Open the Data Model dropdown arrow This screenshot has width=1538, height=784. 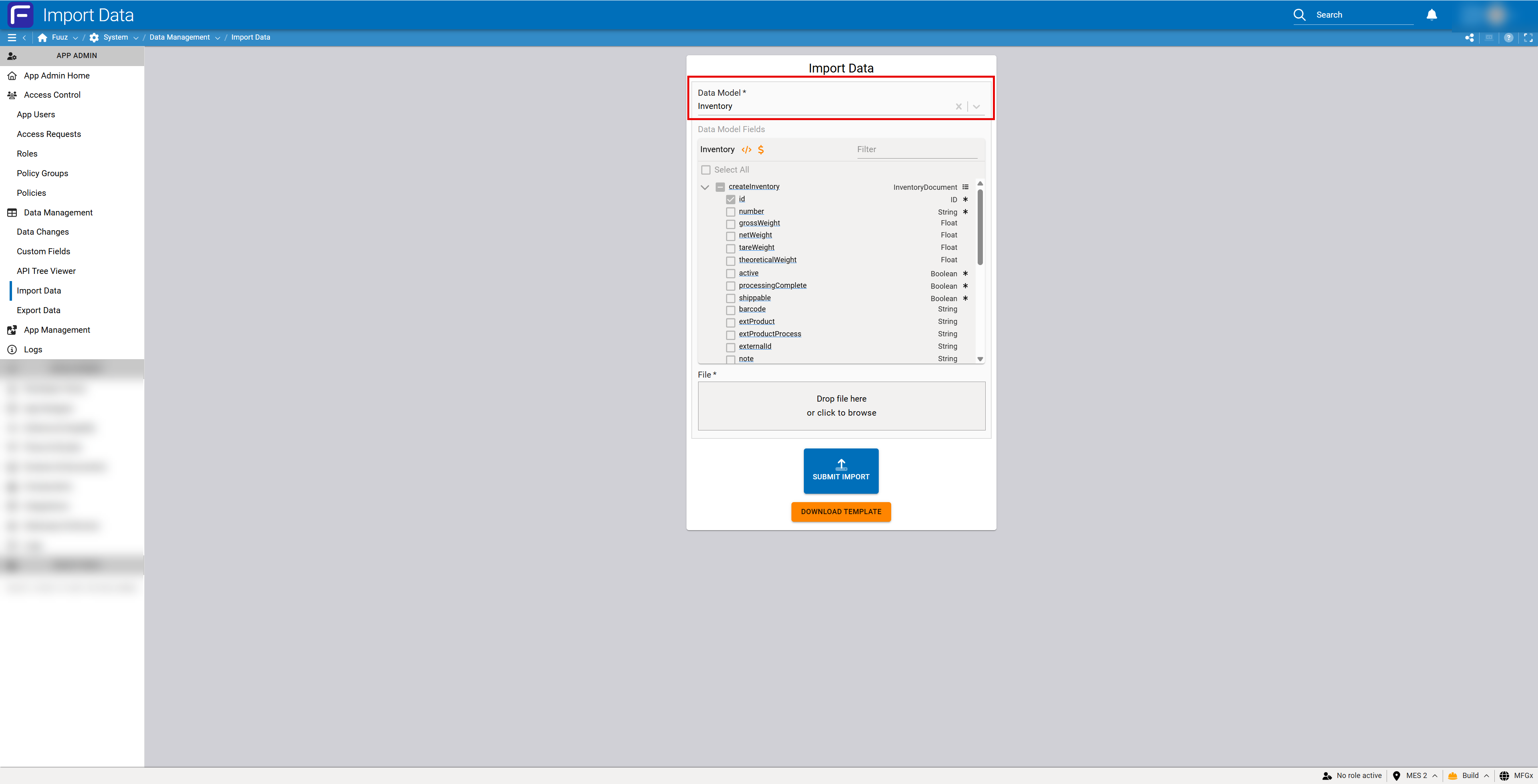[976, 107]
